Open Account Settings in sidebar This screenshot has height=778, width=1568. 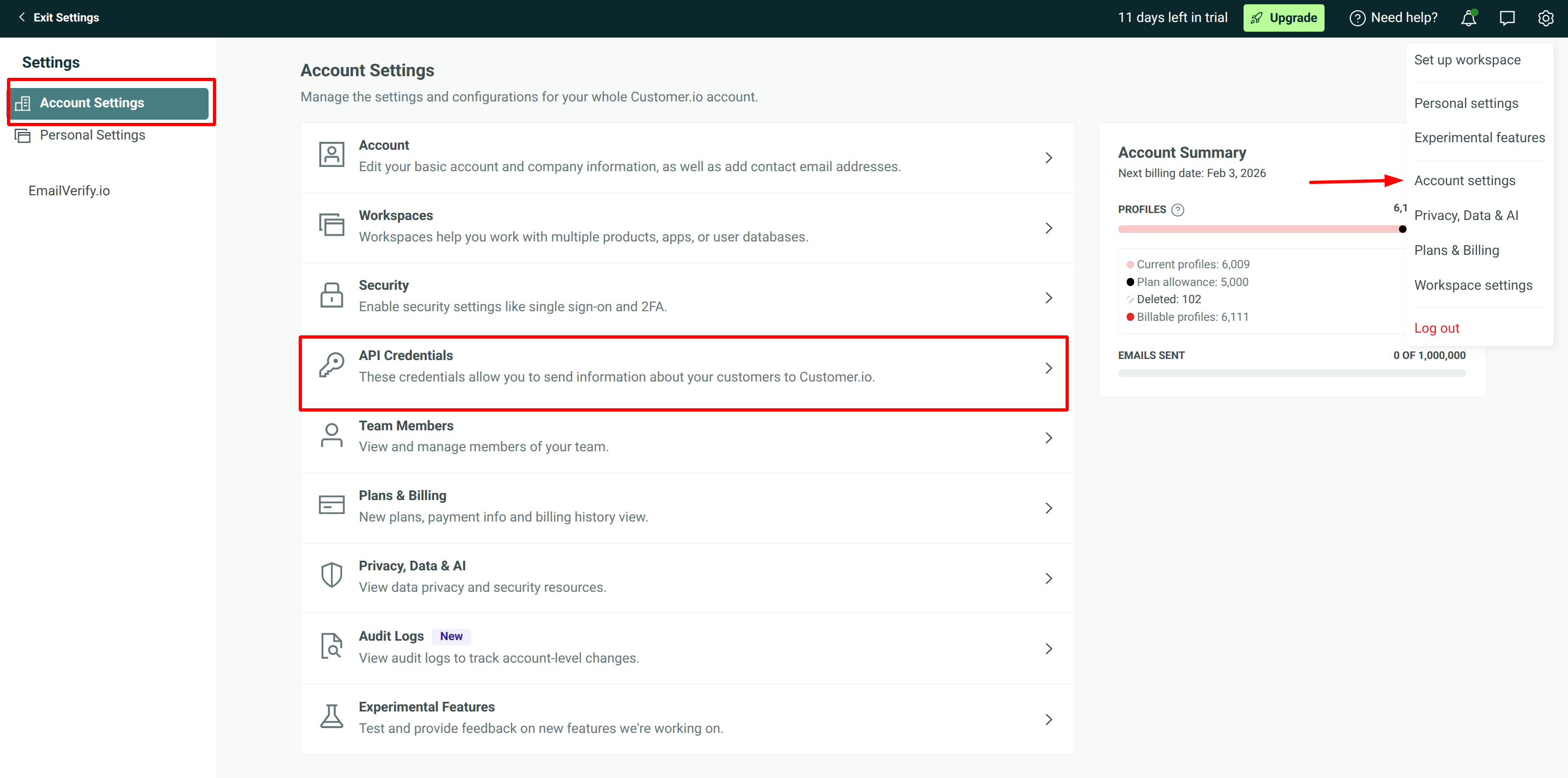tap(109, 103)
